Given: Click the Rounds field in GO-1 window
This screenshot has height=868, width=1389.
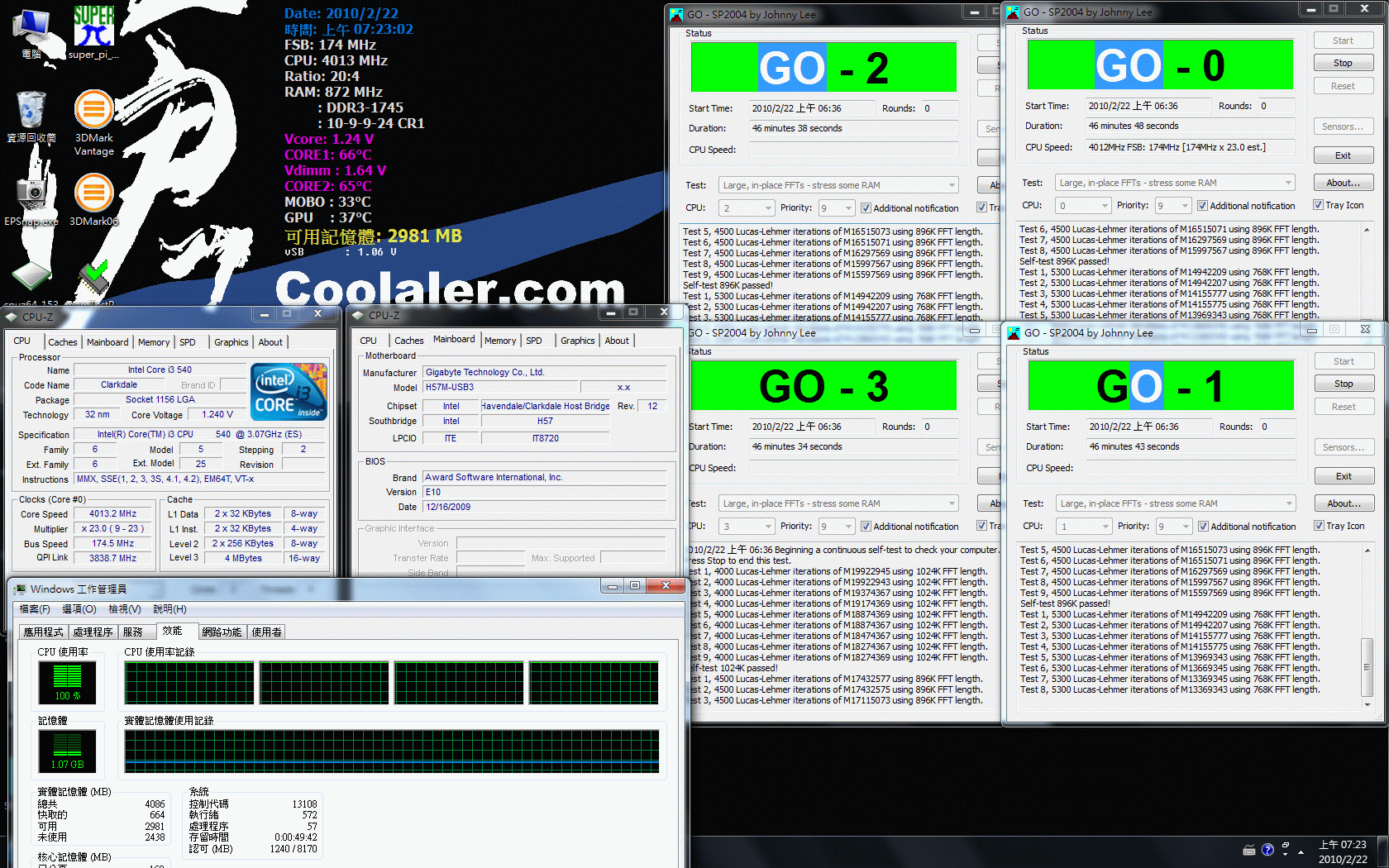Looking at the screenshot, I should click(1276, 427).
